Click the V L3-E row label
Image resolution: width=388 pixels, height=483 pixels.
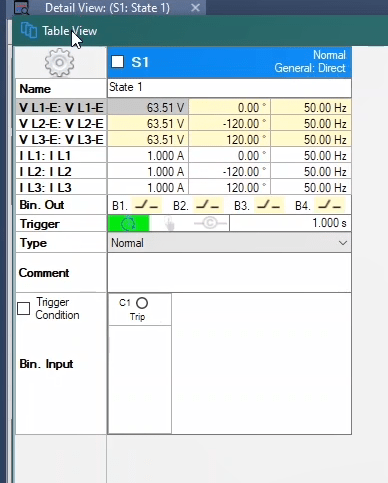click(61, 139)
